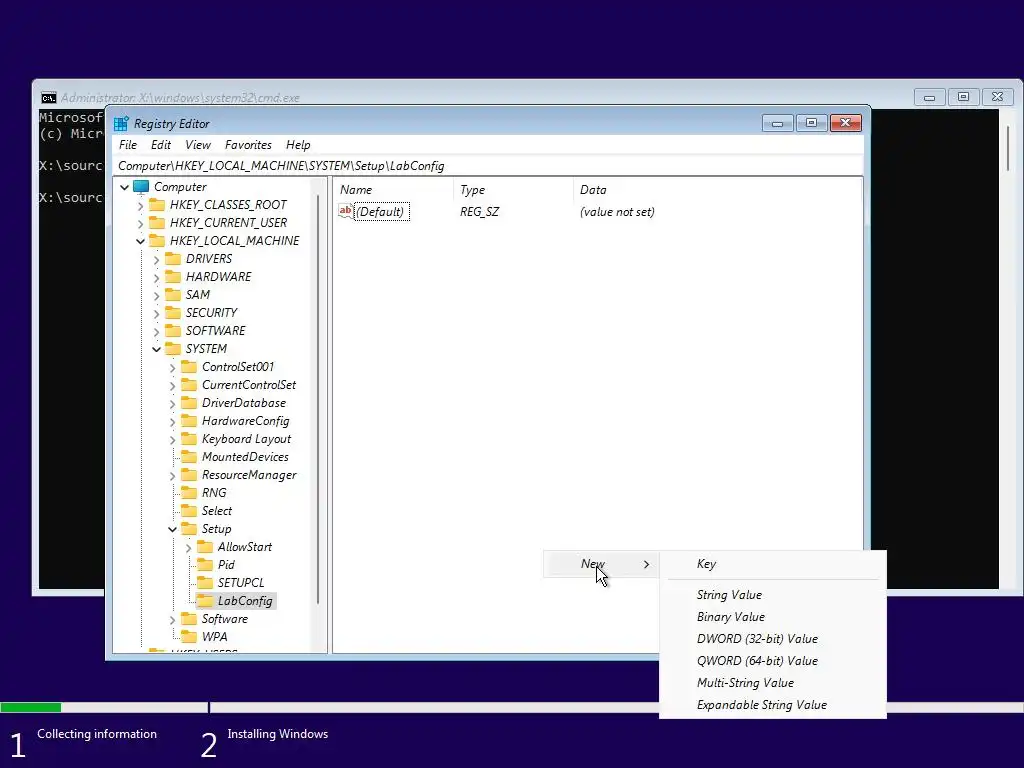Screen dimensions: 1024x768
Task: Click the Pid folder icon
Action: pos(205,565)
